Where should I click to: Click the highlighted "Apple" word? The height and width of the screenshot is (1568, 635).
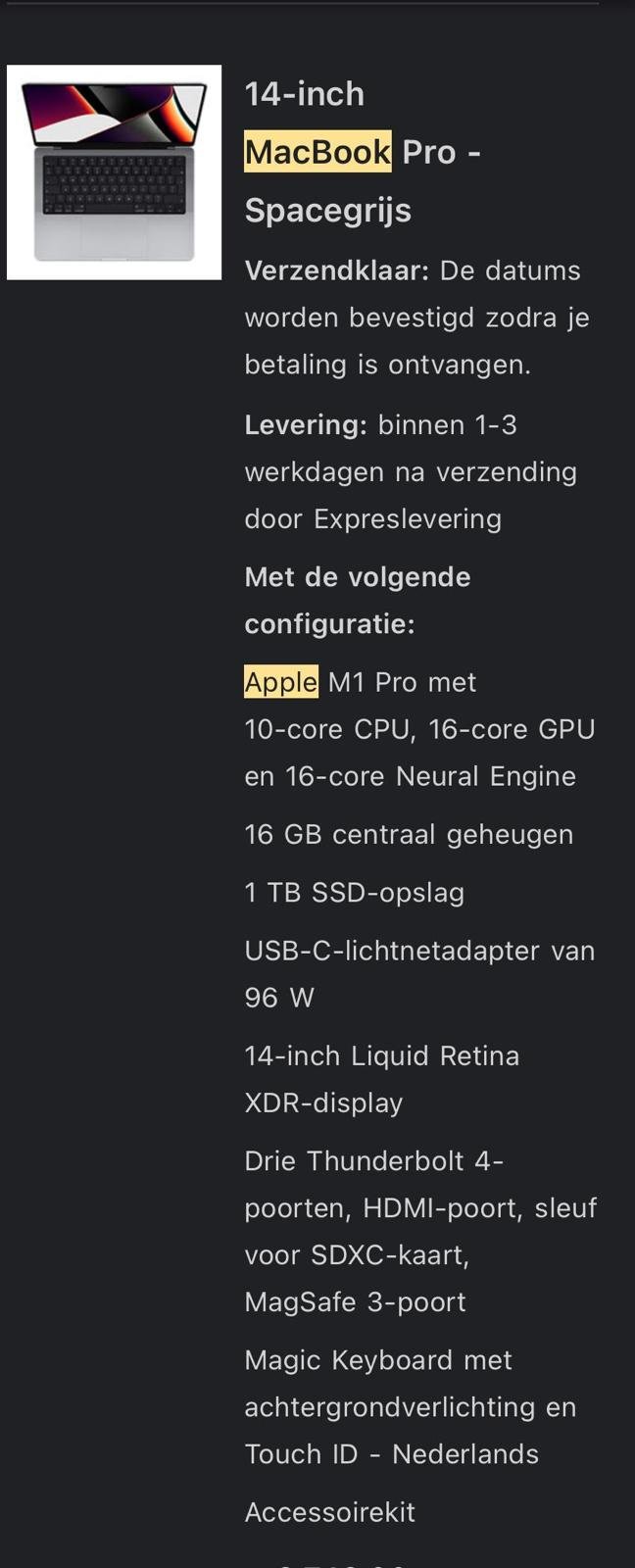281,682
